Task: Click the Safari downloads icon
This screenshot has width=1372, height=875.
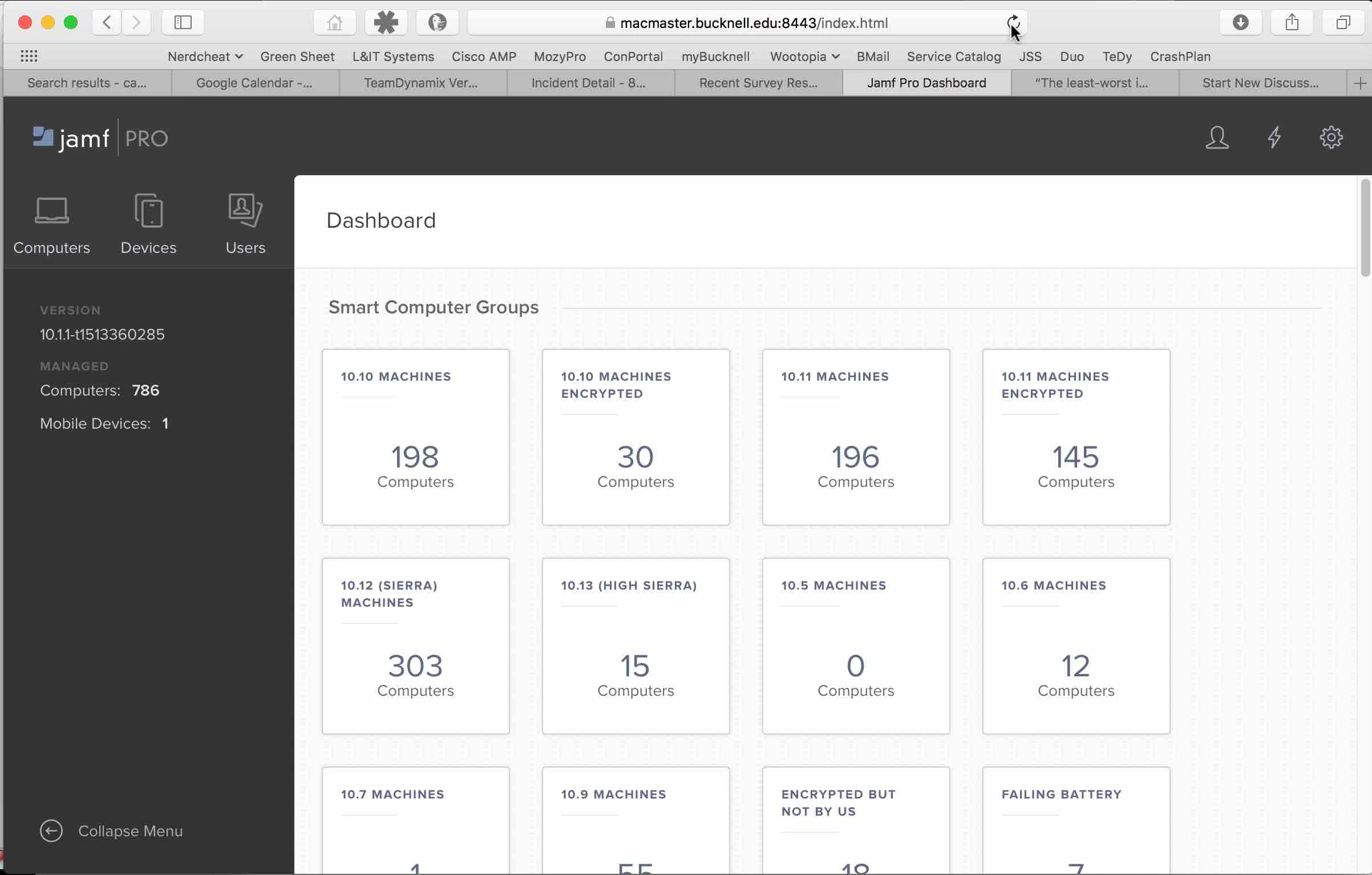Action: click(1240, 23)
